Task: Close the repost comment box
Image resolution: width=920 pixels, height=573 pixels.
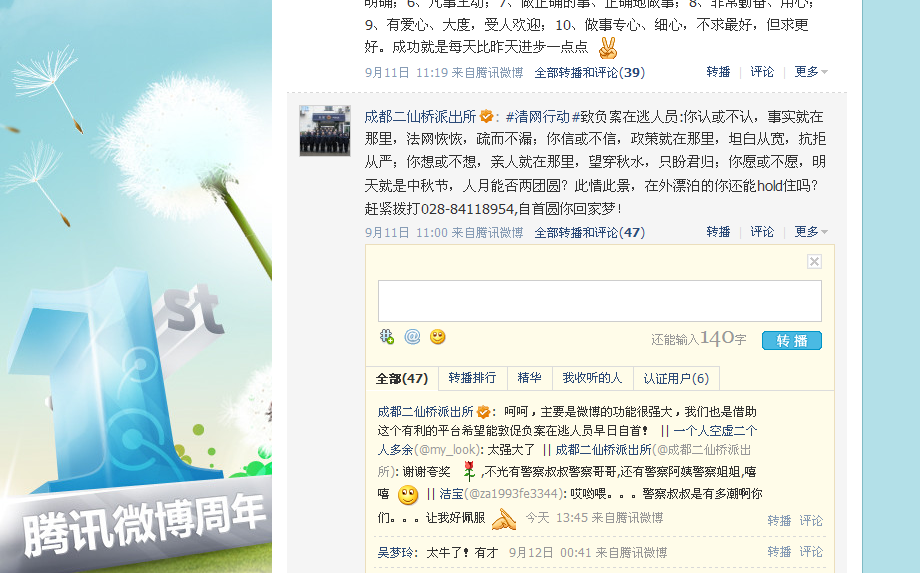Action: tap(814, 262)
